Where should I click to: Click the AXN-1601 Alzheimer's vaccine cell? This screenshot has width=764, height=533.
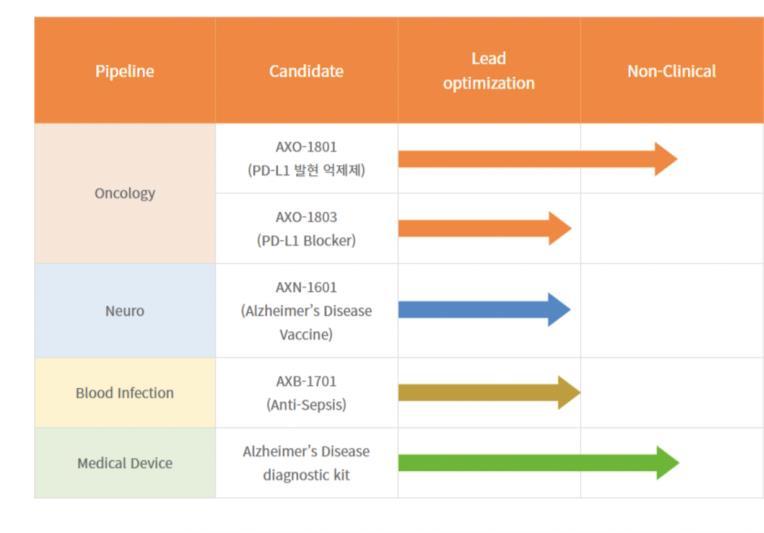click(x=306, y=311)
